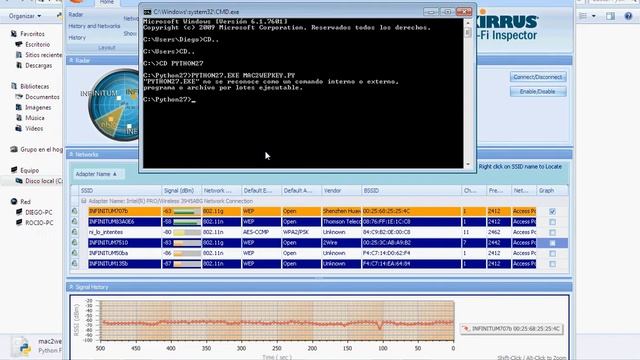Viewport: 640px width, 360px height.
Task: Click the Documentos library icon
Action: point(19,97)
